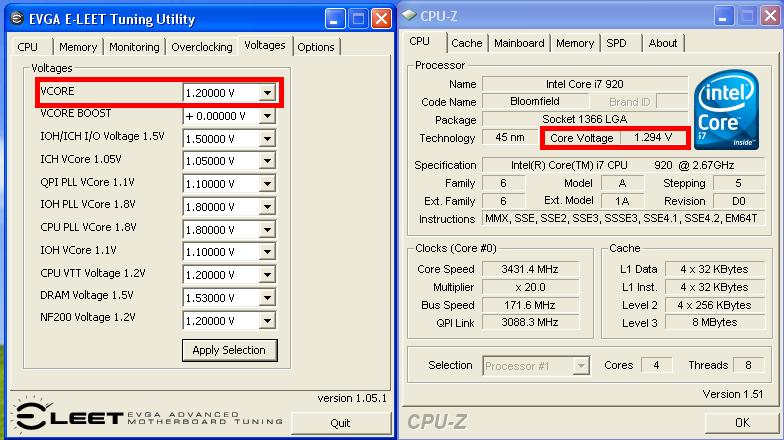Screen dimensions: 784x440
Task: Open the Monitoring tab
Action: [134, 46]
